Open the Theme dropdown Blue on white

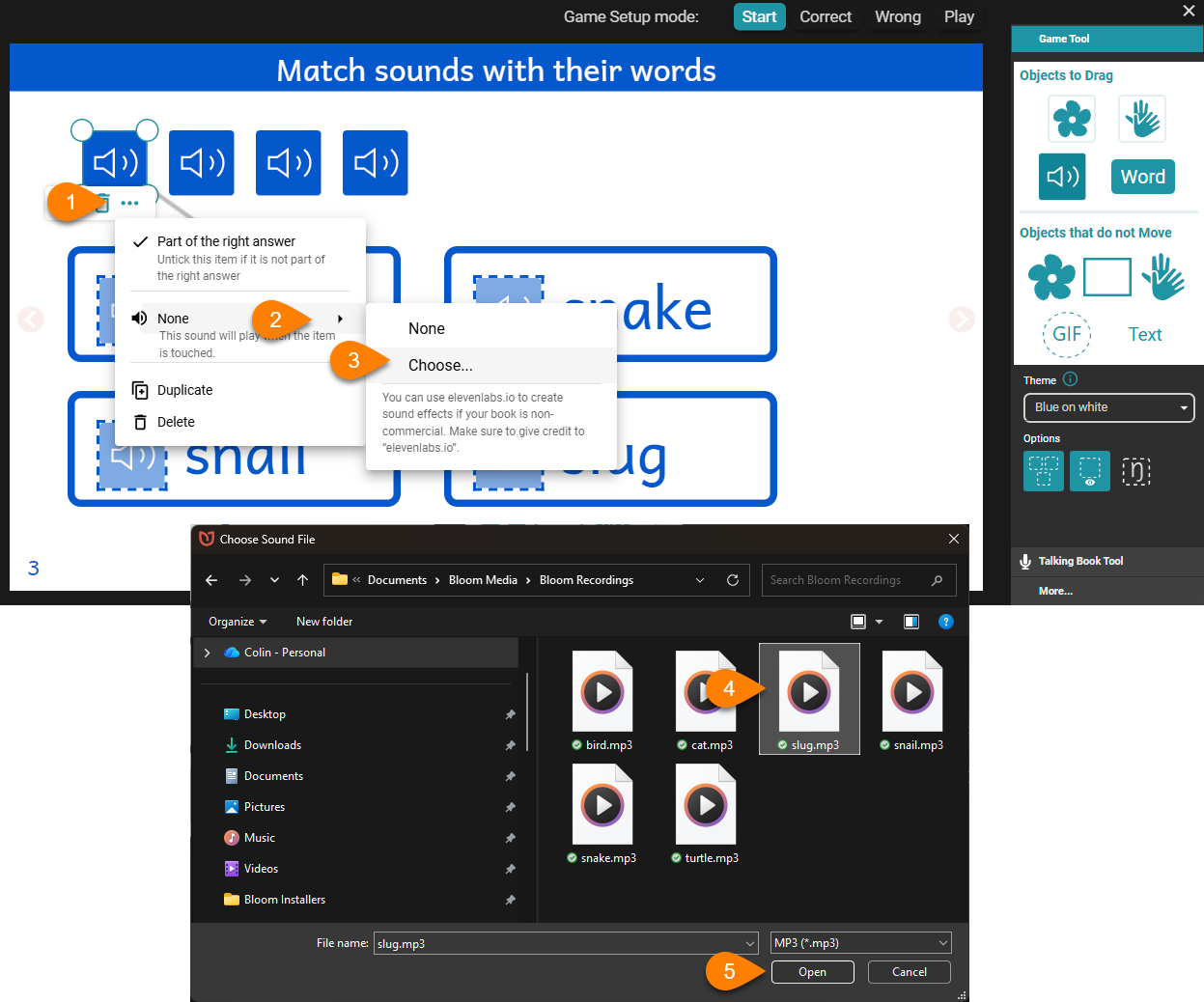pos(1108,407)
